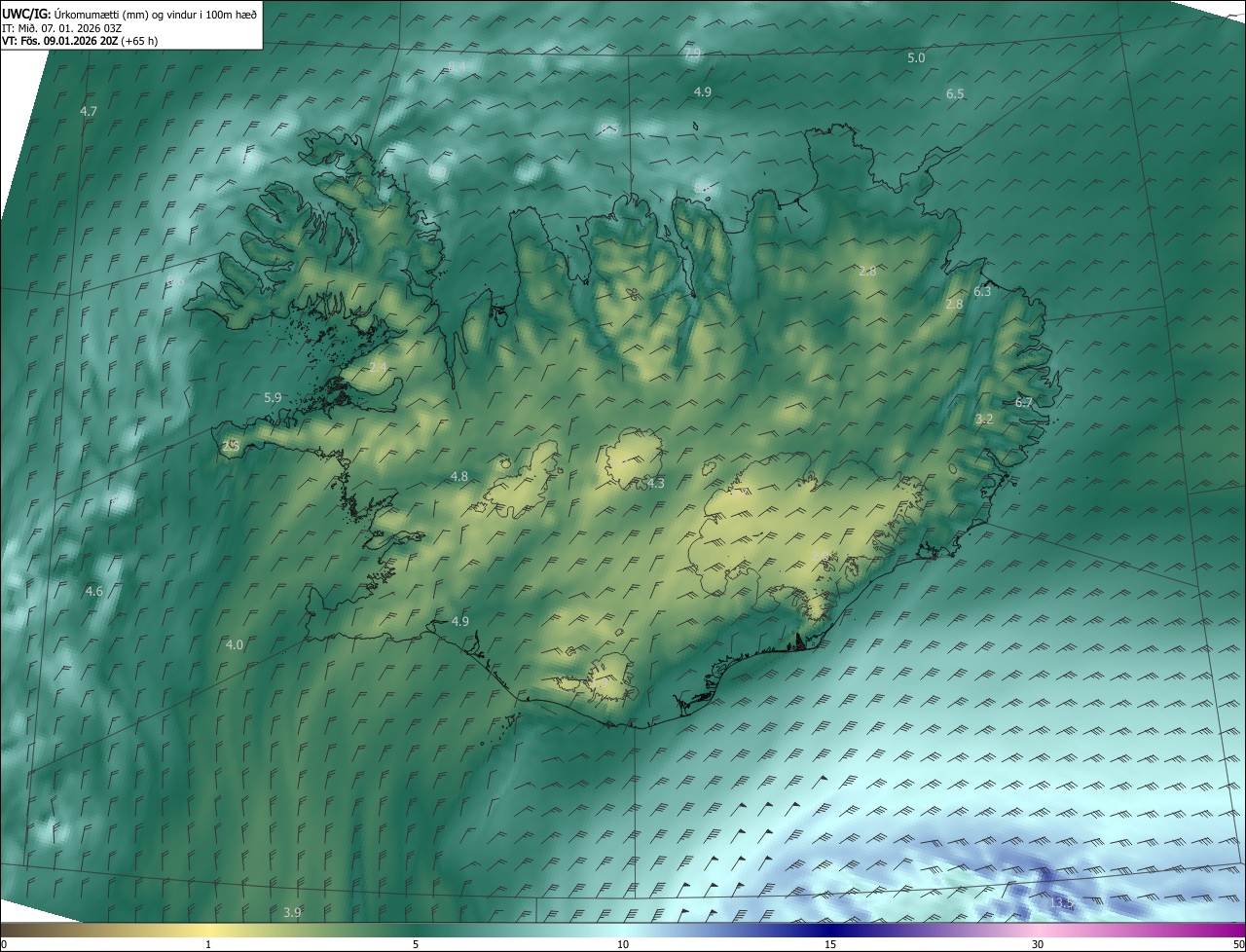Click the 30 tick on the color scale
Image resolution: width=1246 pixels, height=952 pixels.
[1038, 944]
